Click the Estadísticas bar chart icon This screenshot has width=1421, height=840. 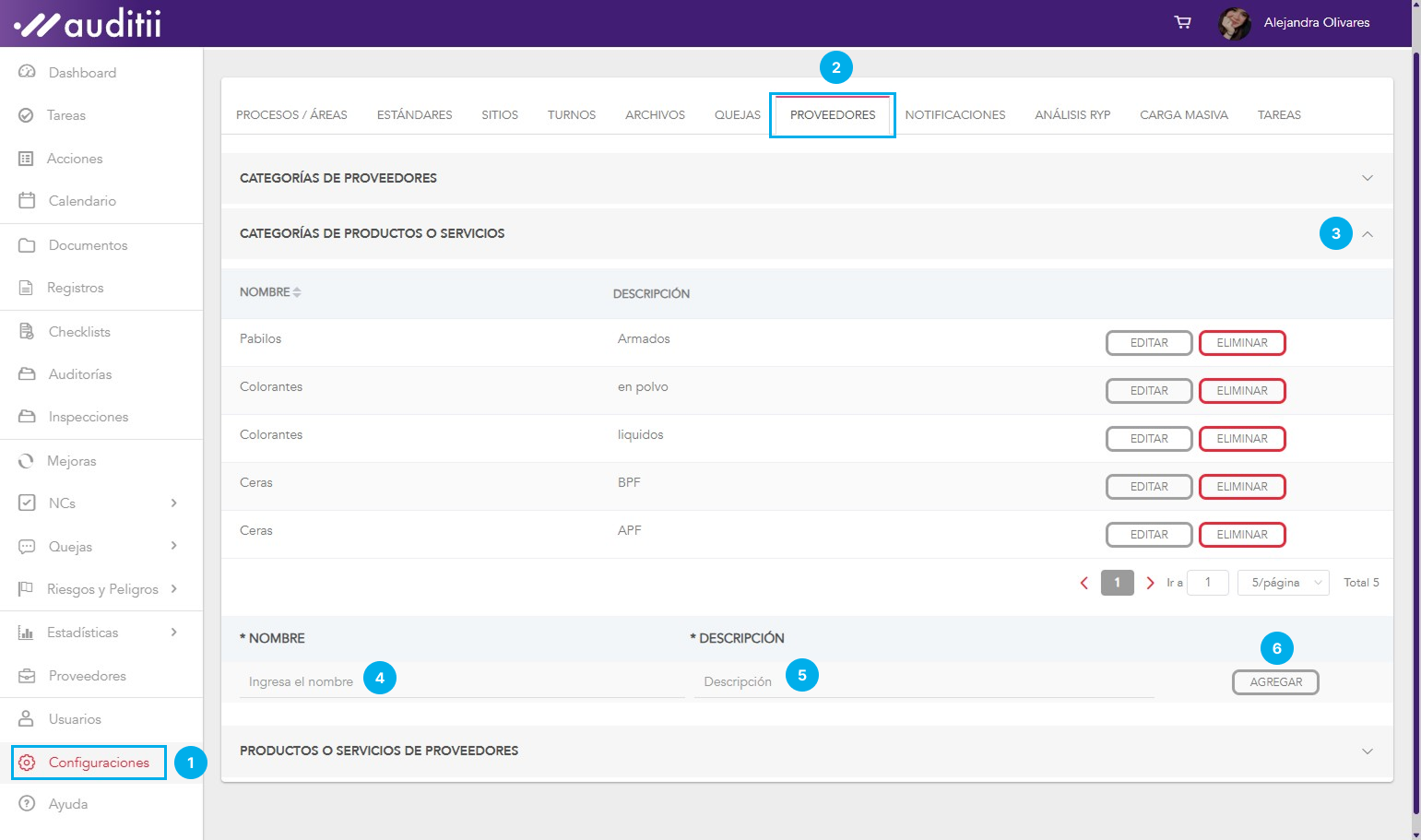click(x=26, y=633)
